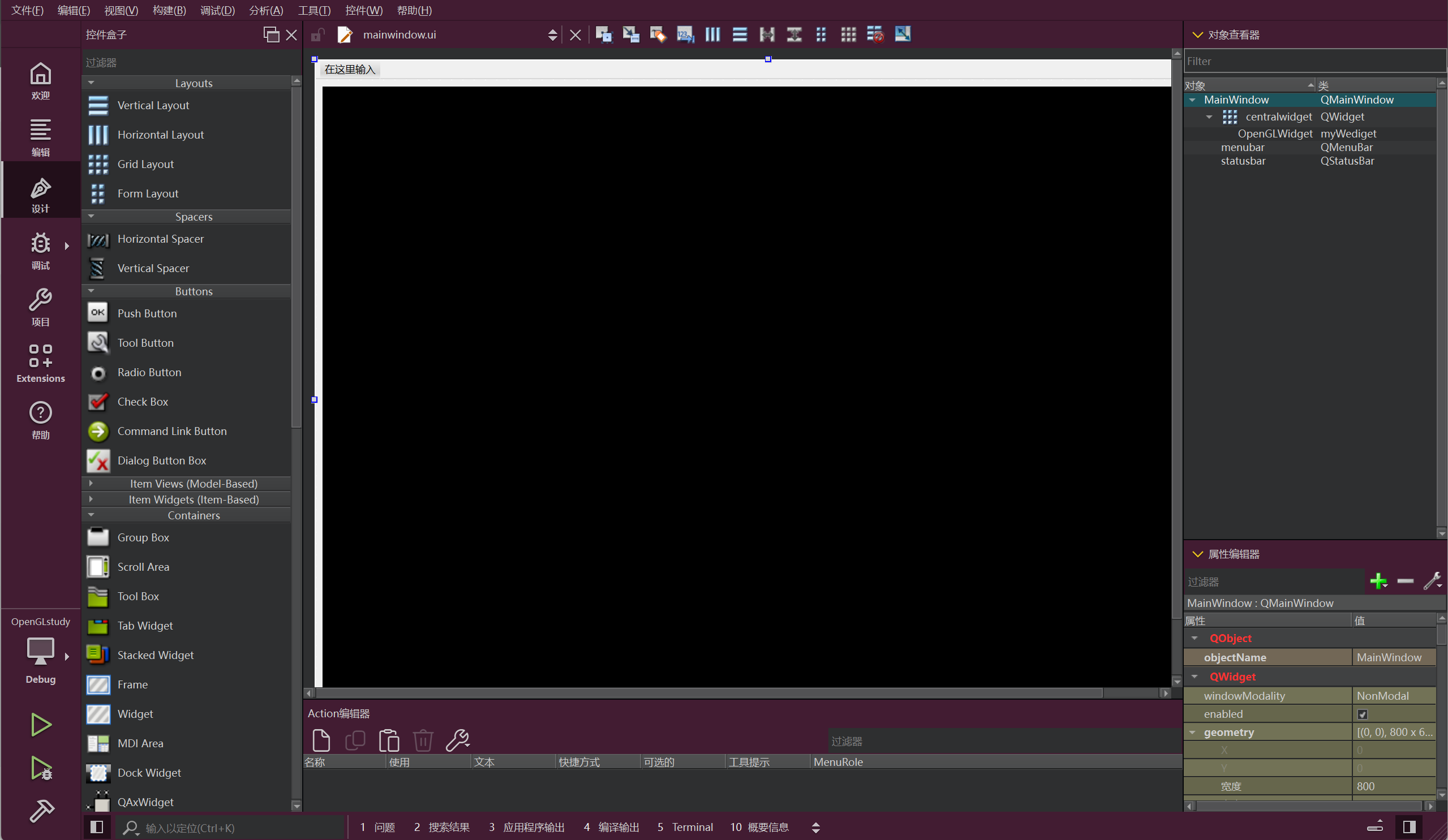Select the Push Button widget entry
The width and height of the screenshot is (1448, 840).
[147, 313]
